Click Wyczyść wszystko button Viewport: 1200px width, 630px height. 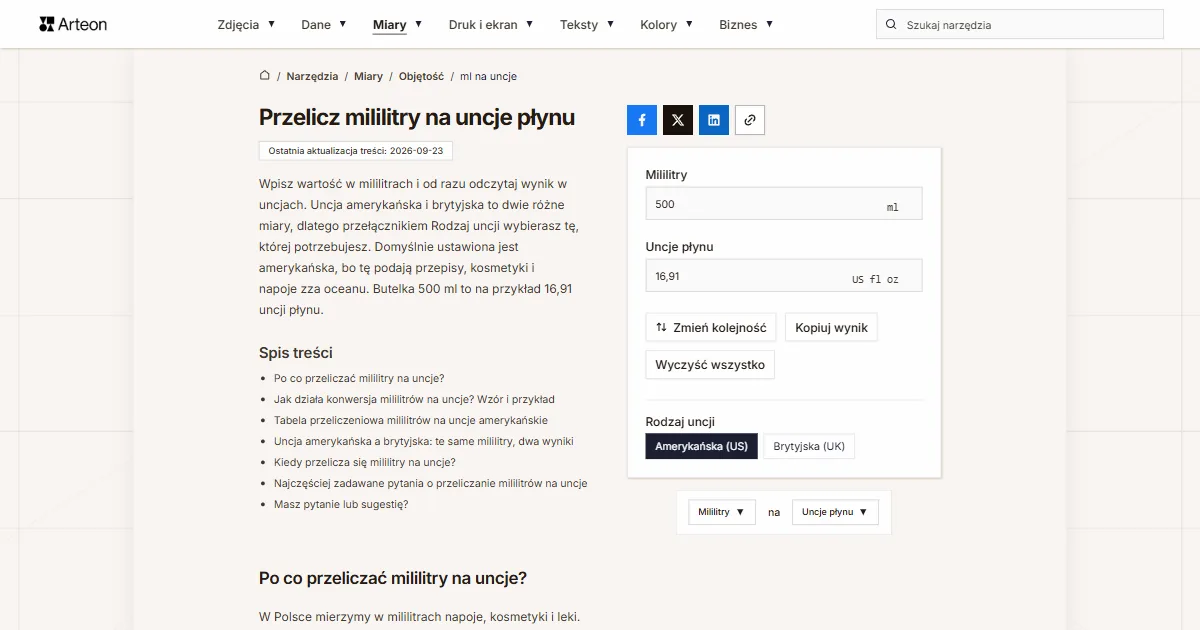pos(710,365)
